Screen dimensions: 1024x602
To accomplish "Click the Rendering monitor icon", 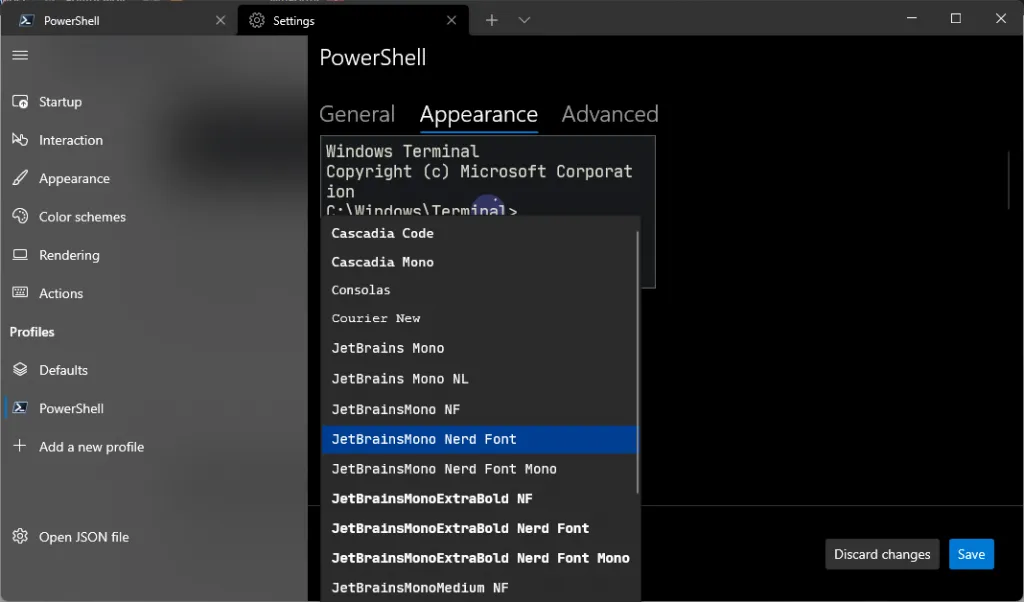I will coord(20,255).
